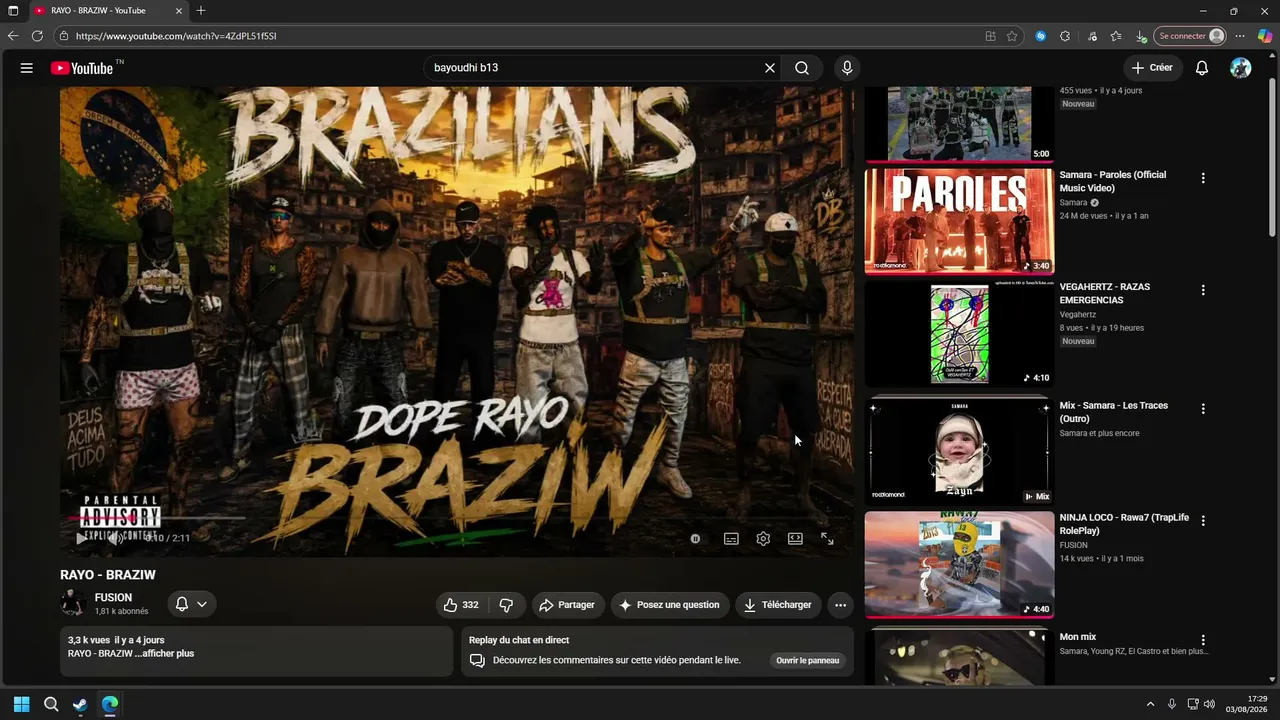Go to the YouTube home logo

pos(84,68)
